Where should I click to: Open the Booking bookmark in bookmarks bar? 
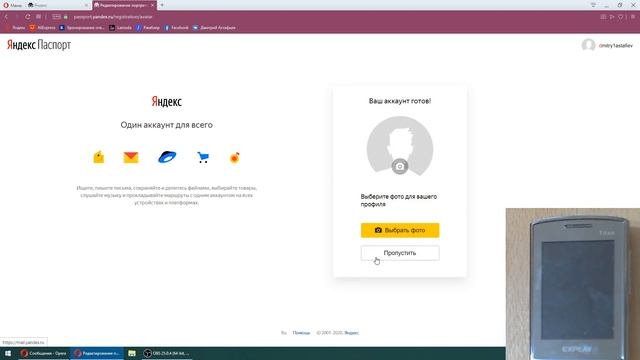click(82, 28)
